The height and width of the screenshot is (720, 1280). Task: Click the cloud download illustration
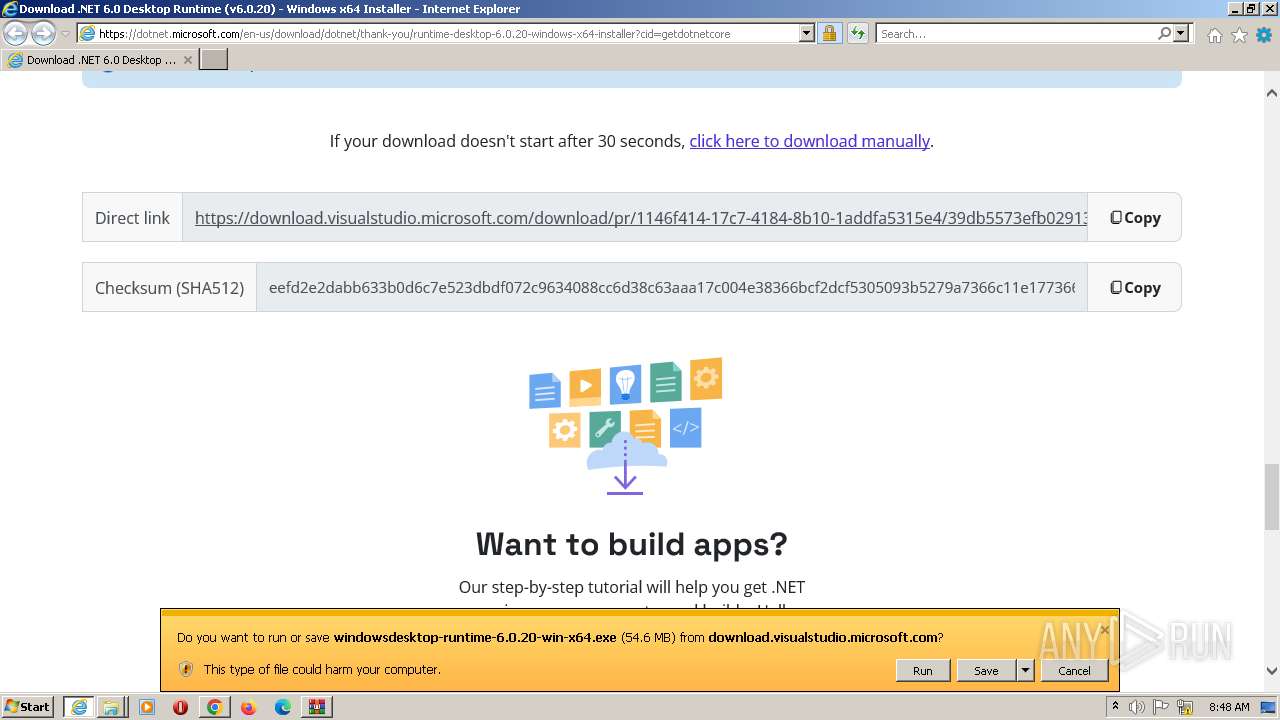tap(626, 427)
